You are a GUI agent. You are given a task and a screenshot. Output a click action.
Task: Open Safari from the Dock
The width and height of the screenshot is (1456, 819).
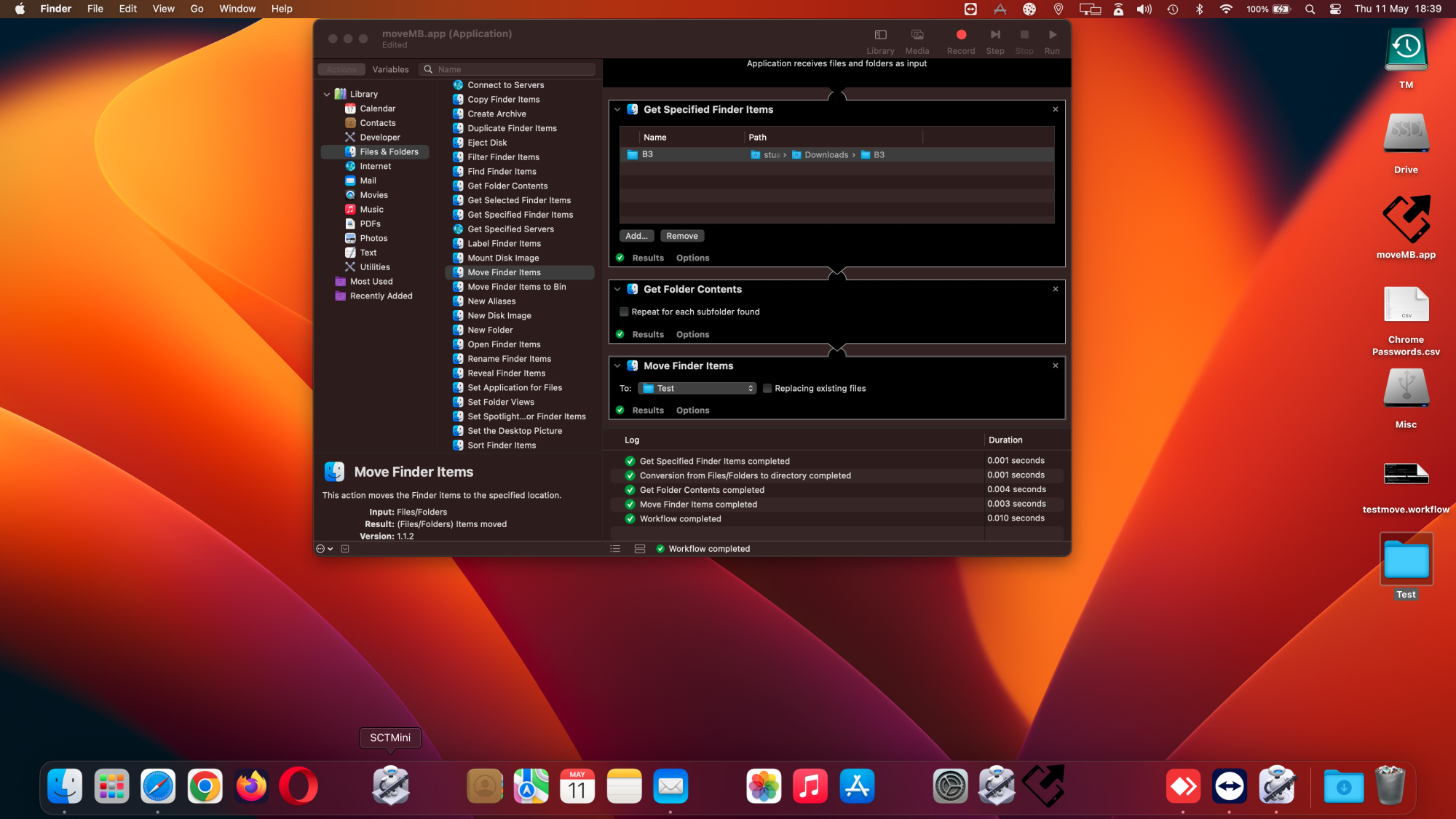158,787
